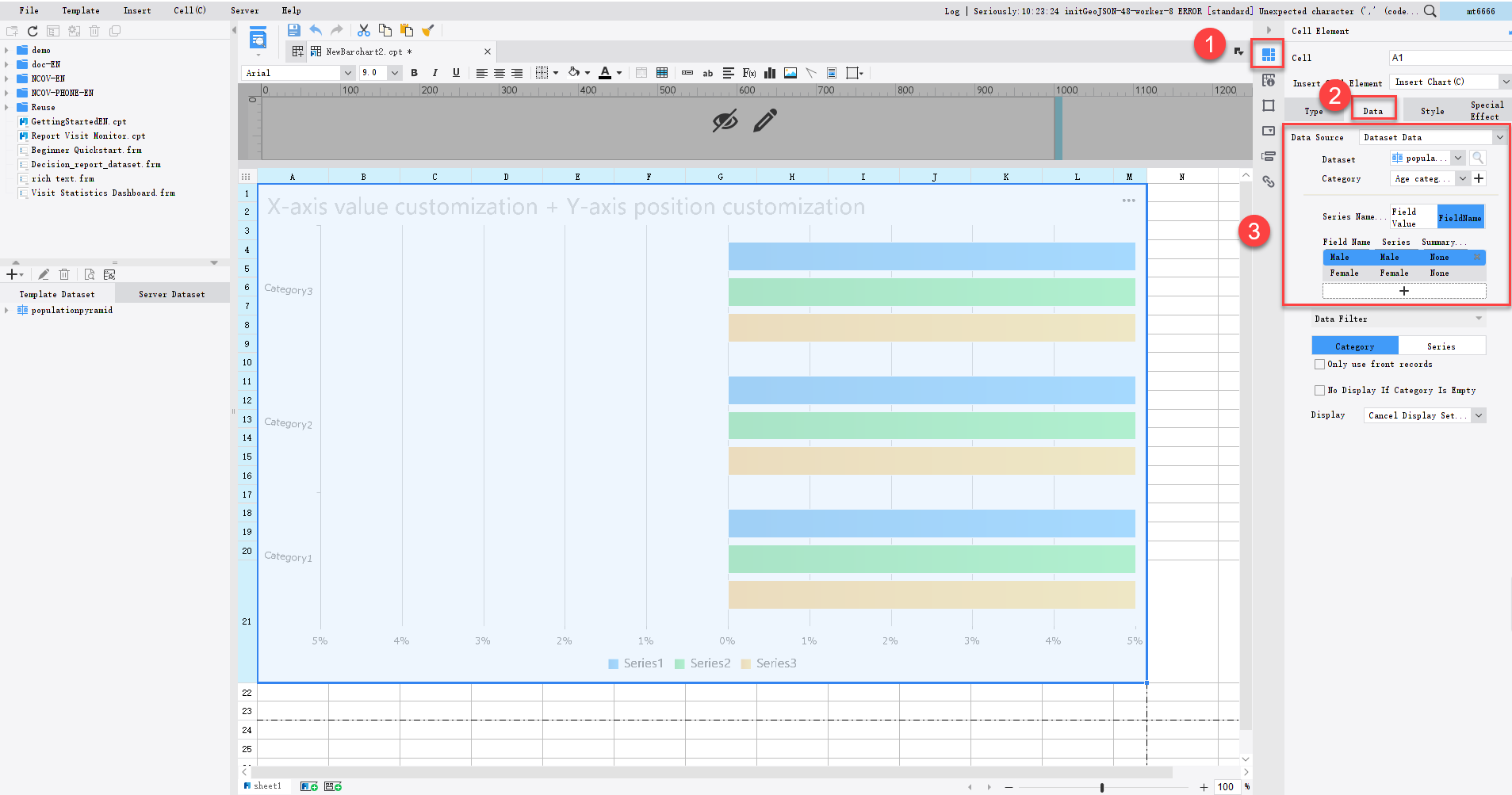
Task: Toggle the hide parameter eye icon
Action: click(x=725, y=120)
